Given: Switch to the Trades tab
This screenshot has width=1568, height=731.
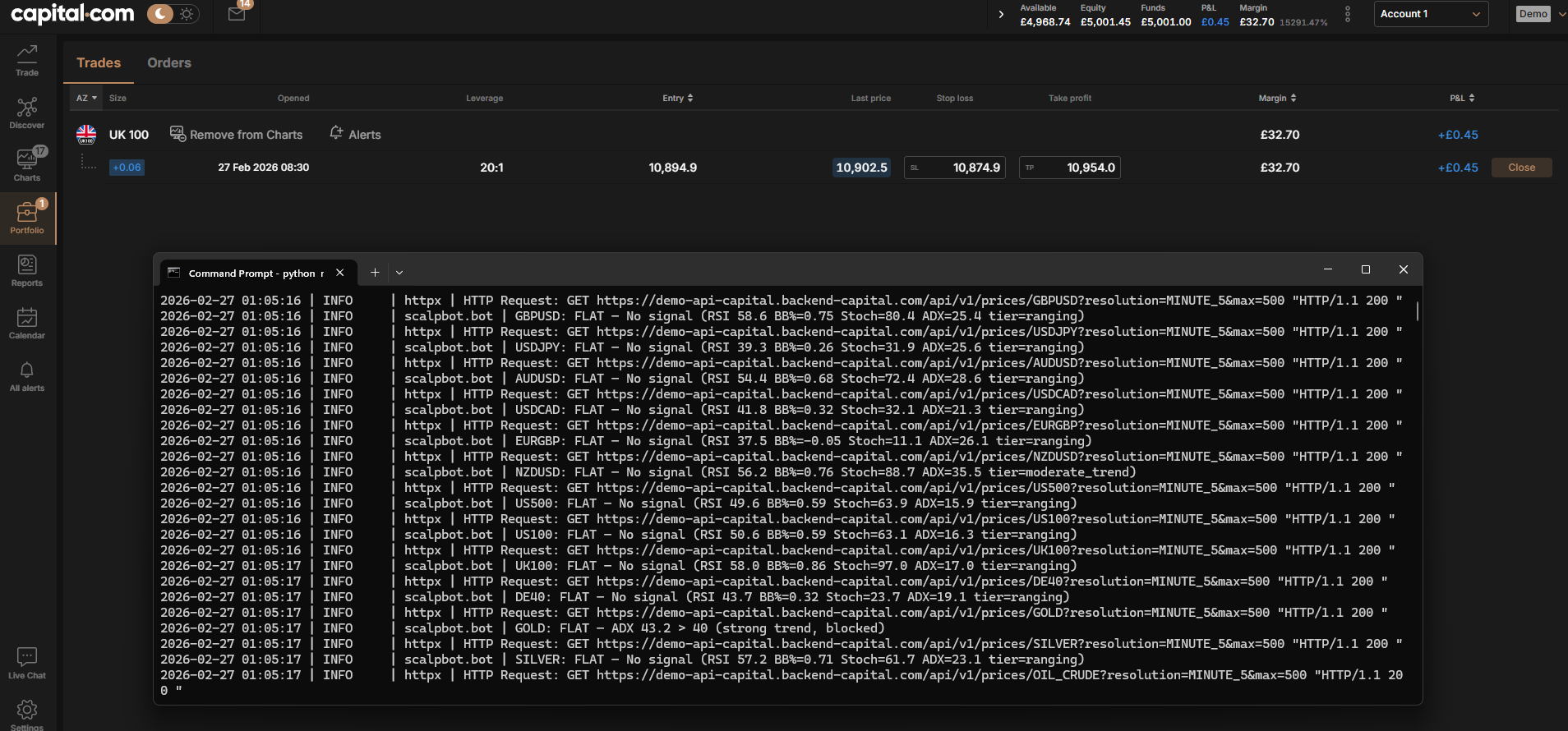Looking at the screenshot, I should pos(99,63).
